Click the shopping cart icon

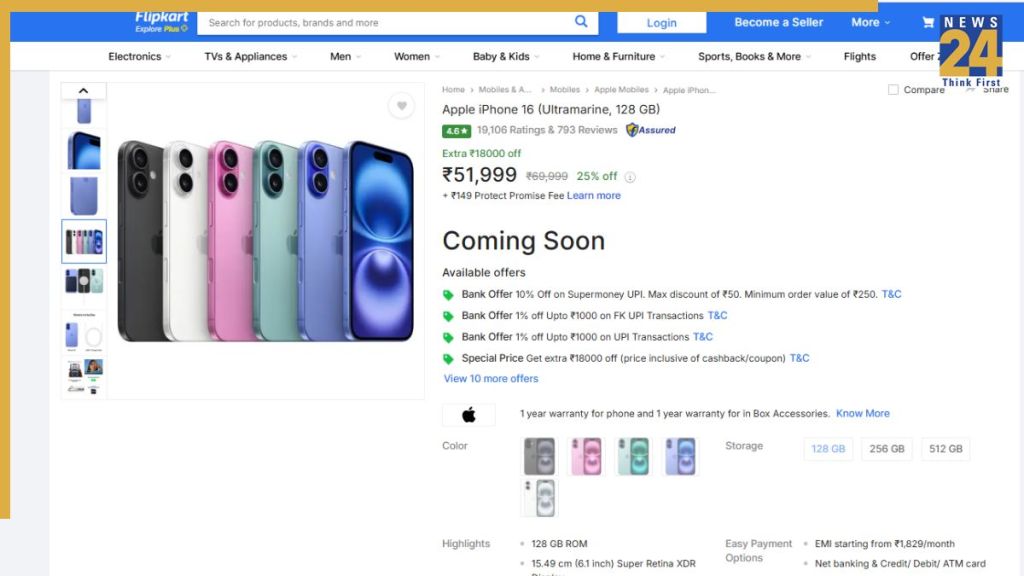pyautogui.click(x=928, y=22)
